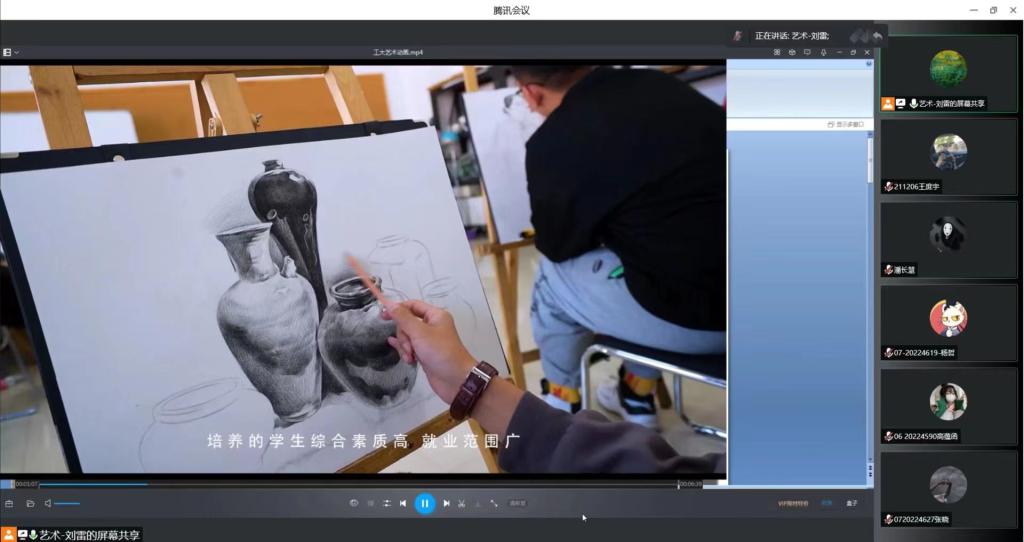Screen dimensions: 1024x542
Task: Select participant 07-20224619-杨哲 thumbnail
Action: pyautogui.click(x=948, y=322)
